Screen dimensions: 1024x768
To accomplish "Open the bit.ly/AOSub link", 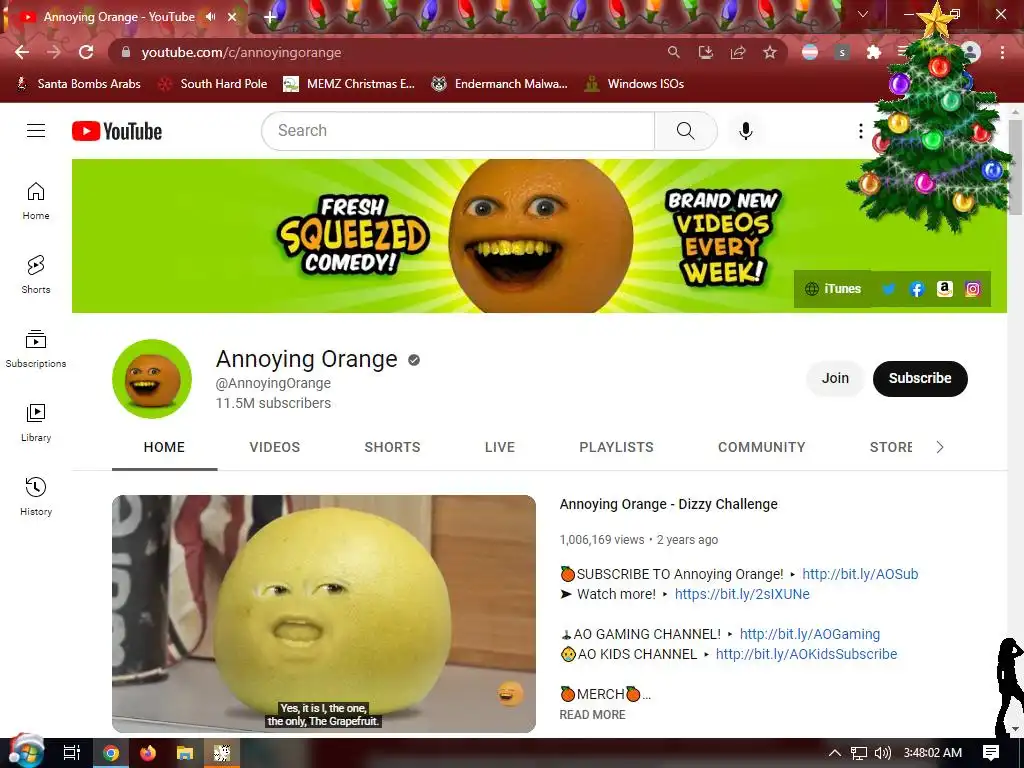I will (860, 574).
